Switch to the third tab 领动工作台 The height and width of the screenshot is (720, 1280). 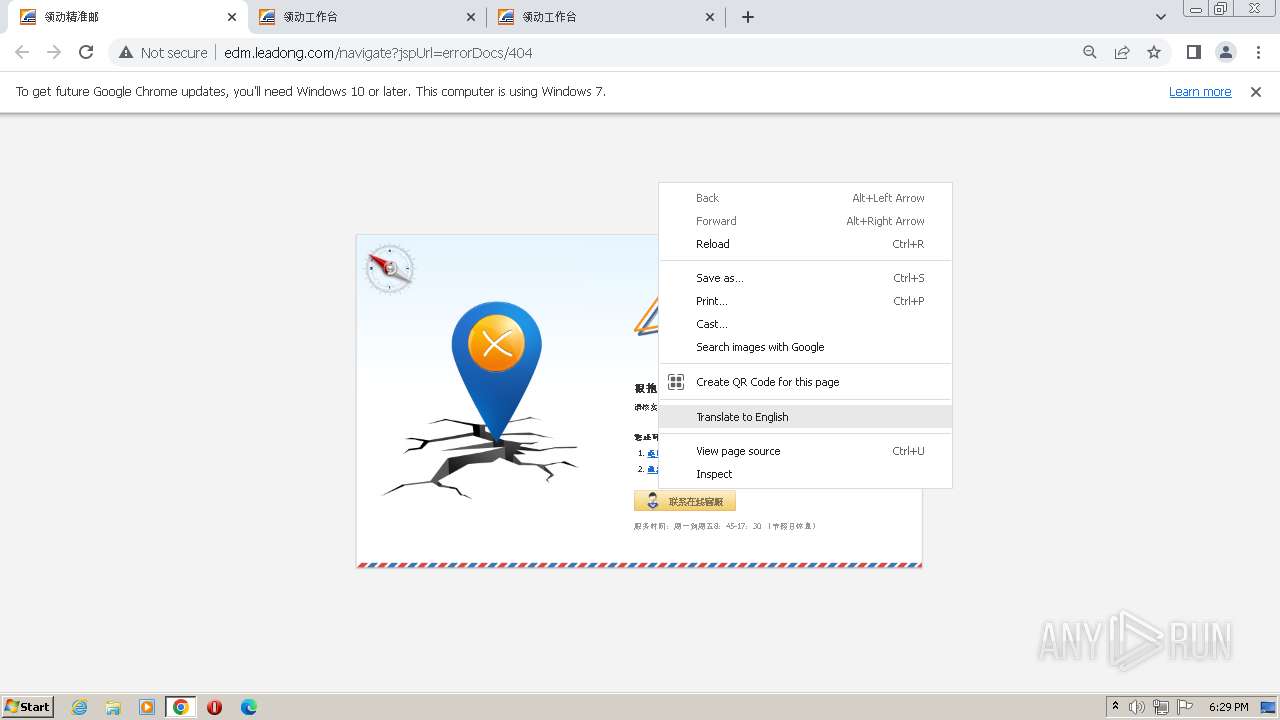[x=605, y=17]
